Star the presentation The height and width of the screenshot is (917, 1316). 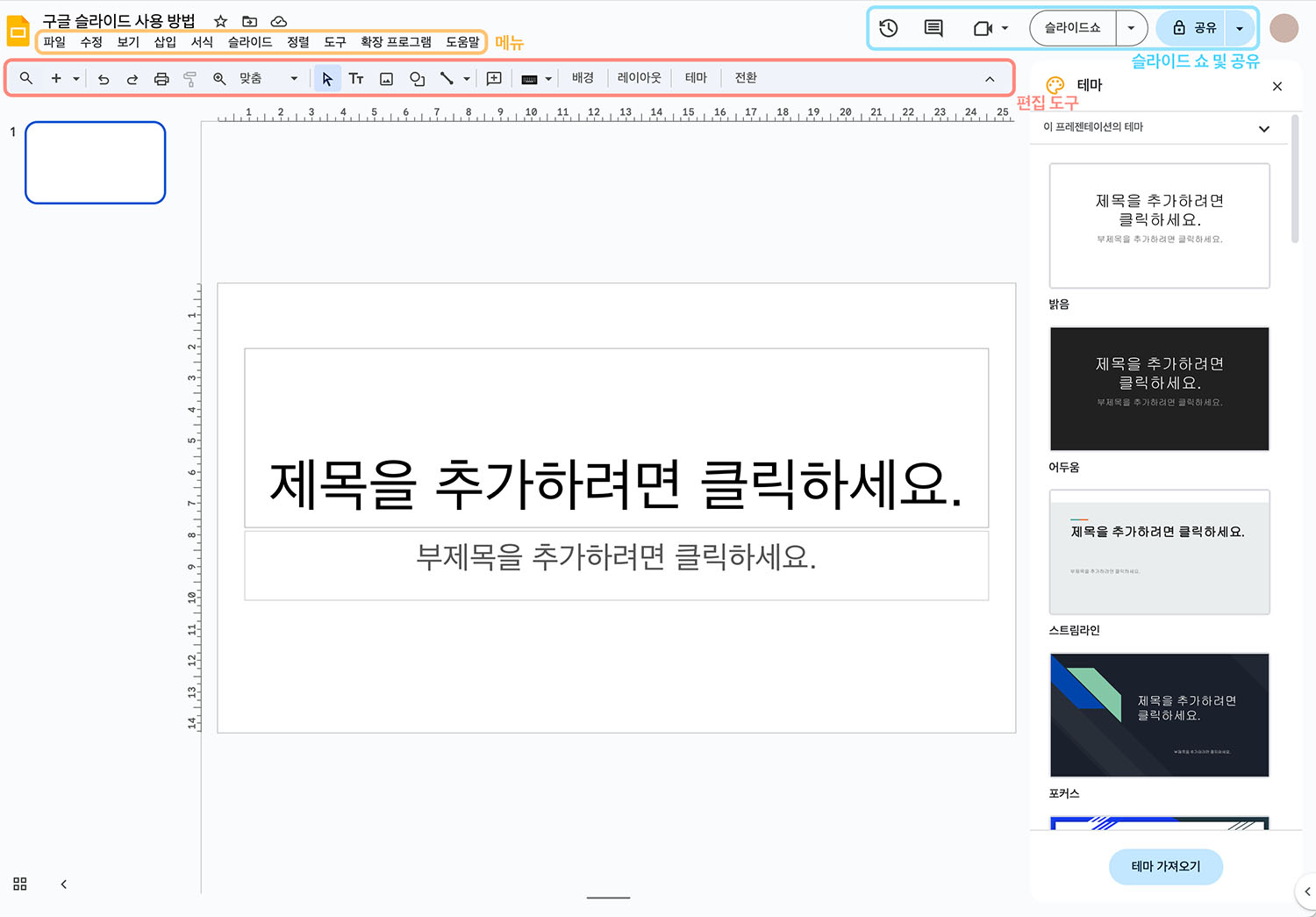[221, 21]
